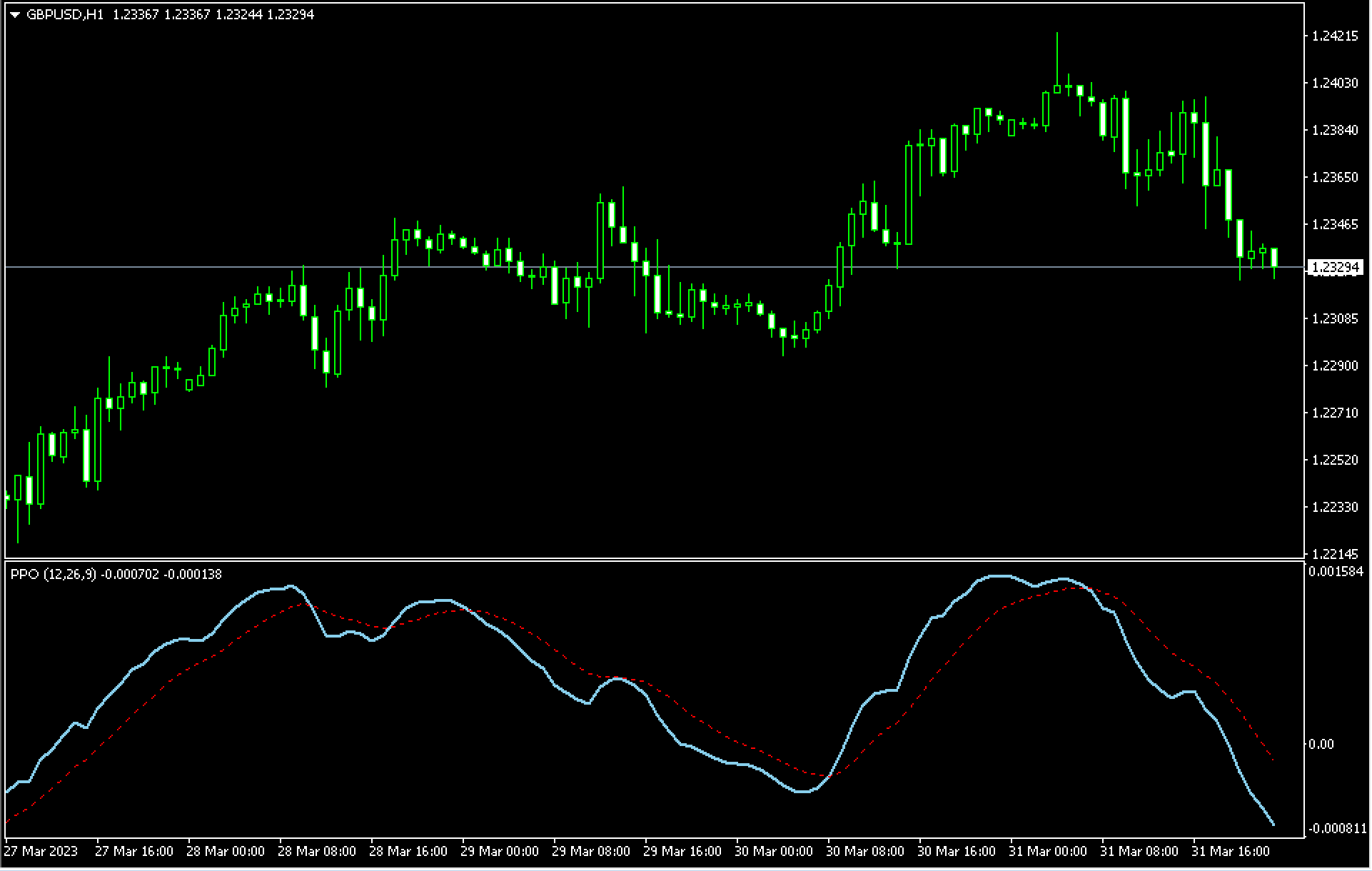1372x871 pixels.
Task: Select the current price label 1.23294
Action: [1336, 268]
